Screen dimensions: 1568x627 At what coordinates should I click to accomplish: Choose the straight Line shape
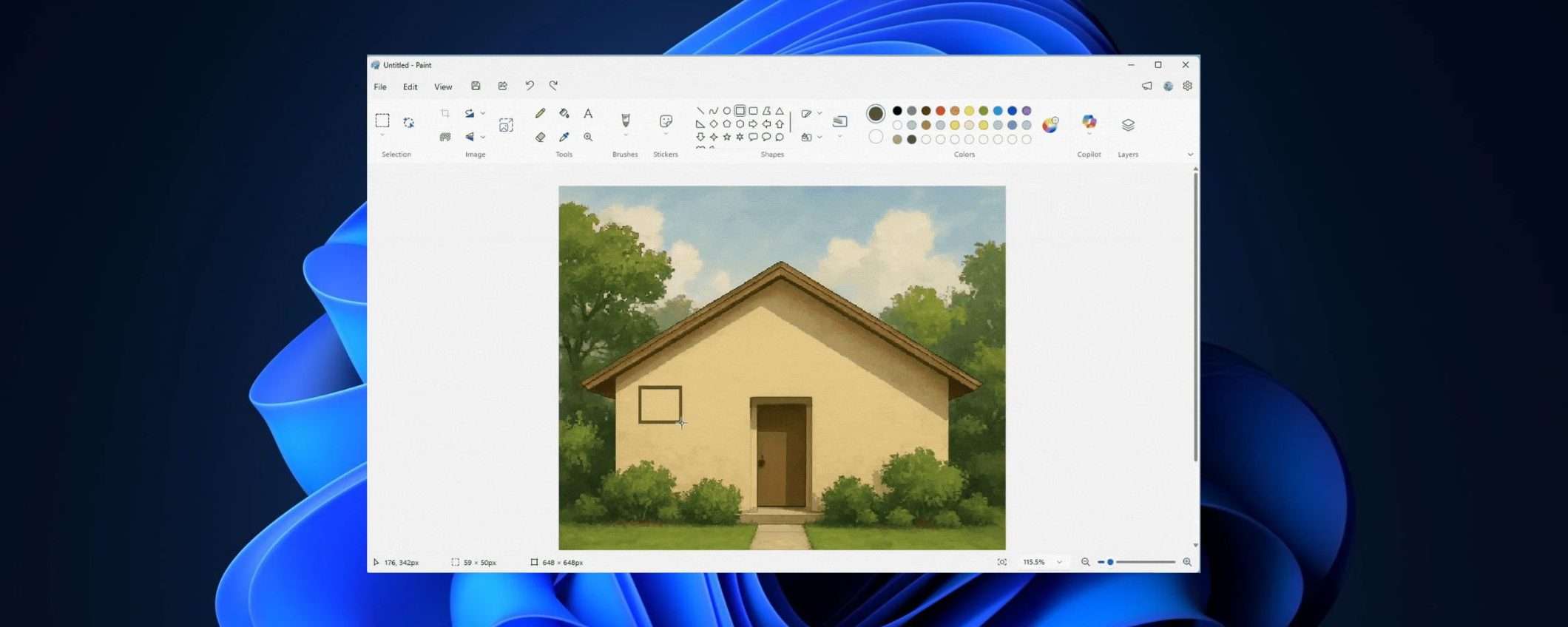pyautogui.click(x=700, y=111)
